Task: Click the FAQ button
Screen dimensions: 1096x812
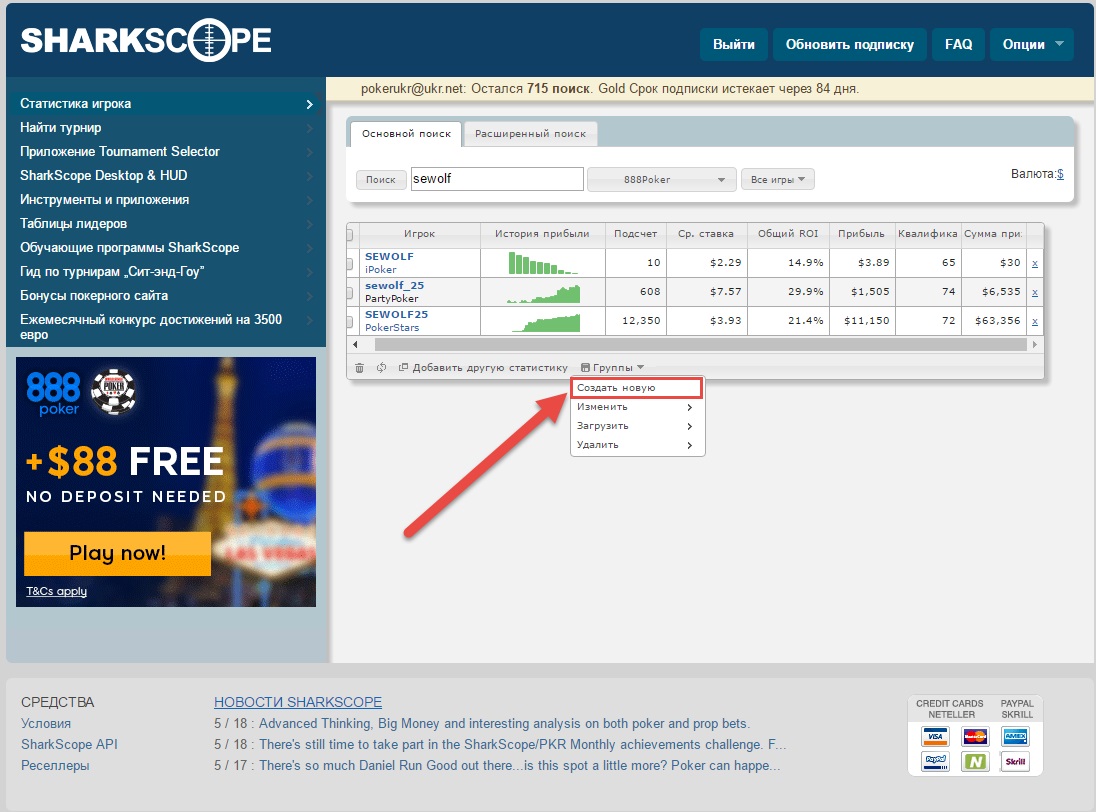Action: click(x=958, y=45)
